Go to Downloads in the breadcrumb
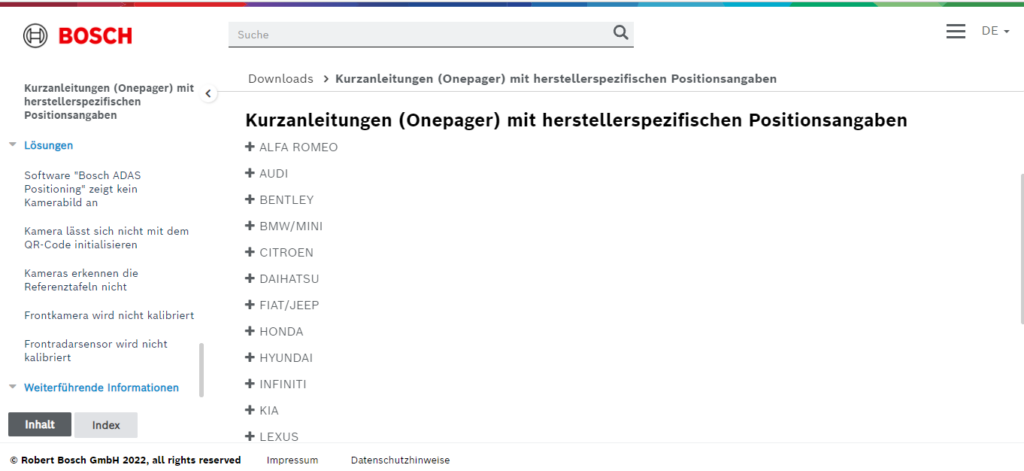The image size is (1024, 471). (x=281, y=79)
